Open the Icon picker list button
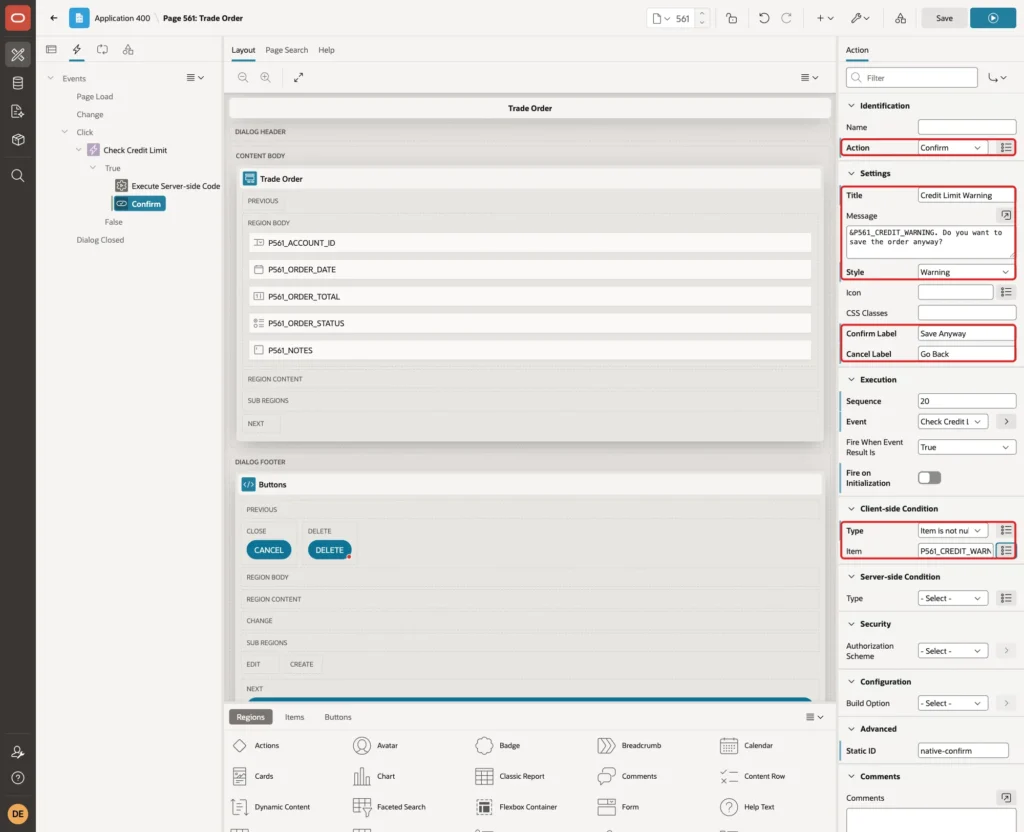The height and width of the screenshot is (832, 1024). (x=1006, y=292)
